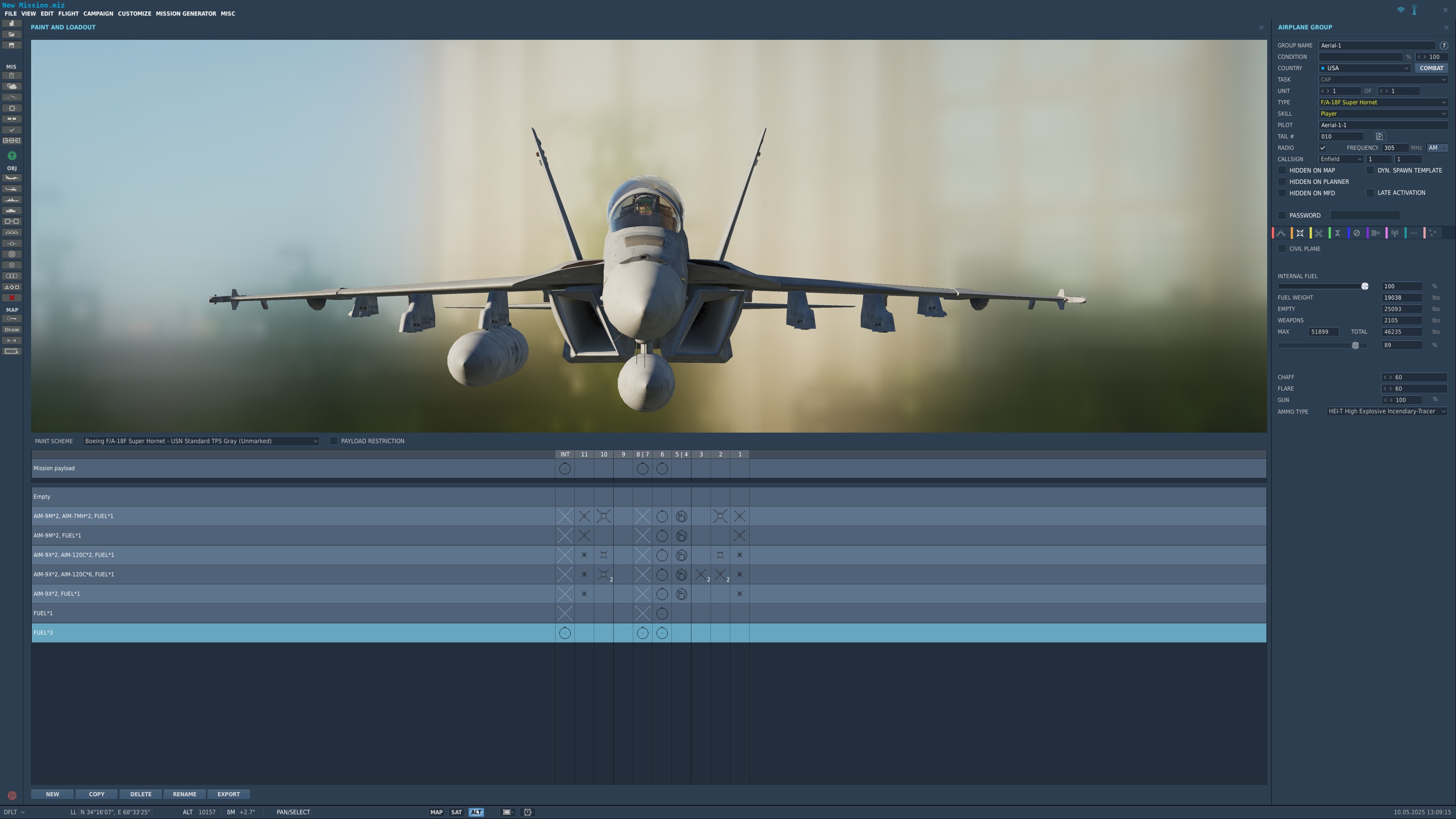Open the CAMPAIGN menu
This screenshot has height=819, width=1456.
pyautogui.click(x=98, y=14)
